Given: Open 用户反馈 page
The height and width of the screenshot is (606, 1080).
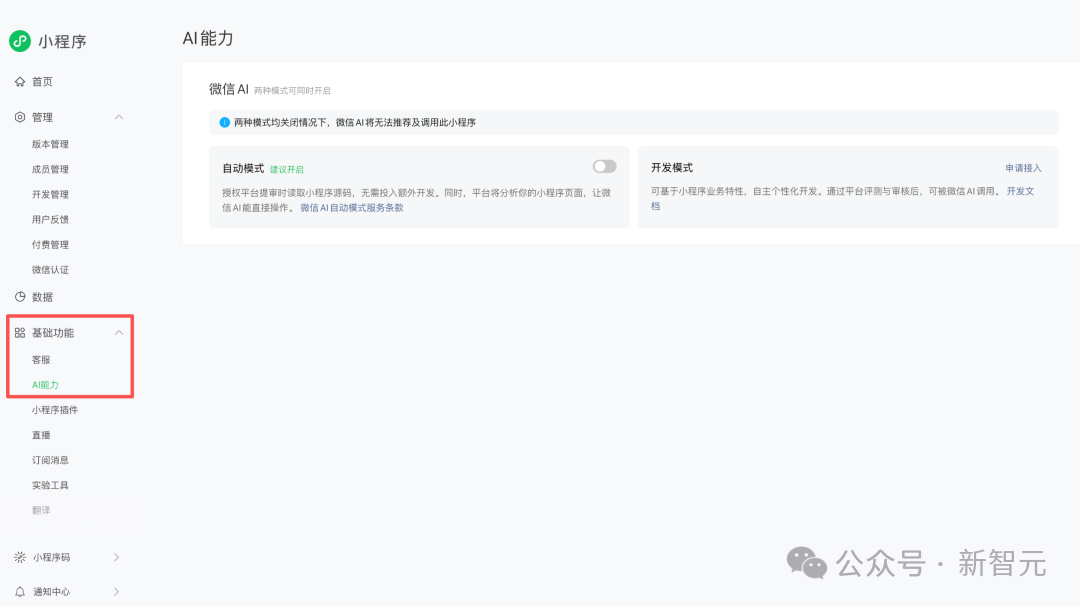Looking at the screenshot, I should [x=50, y=220].
